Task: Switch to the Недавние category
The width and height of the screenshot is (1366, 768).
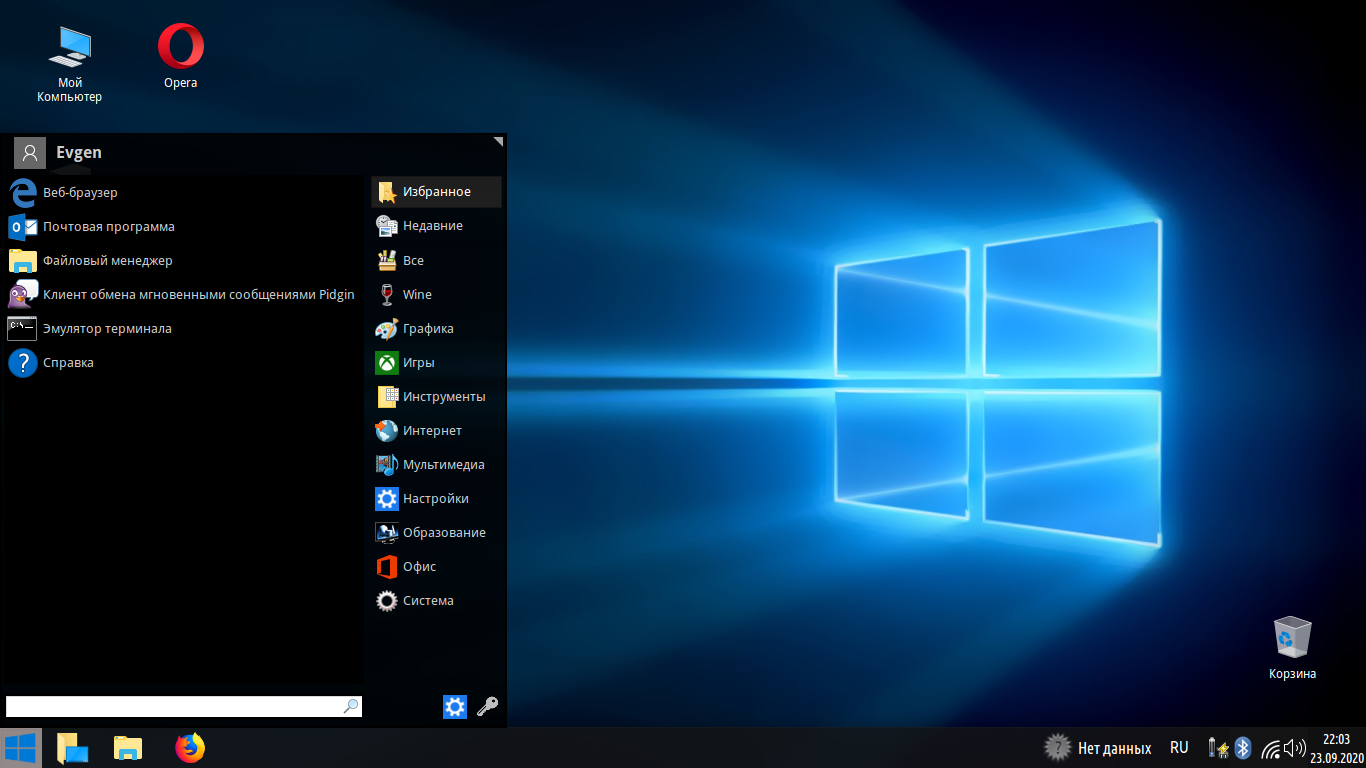Action: coord(432,226)
